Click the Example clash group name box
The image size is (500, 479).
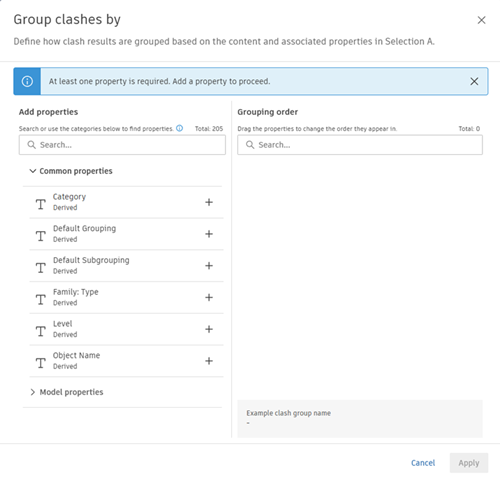360,419
